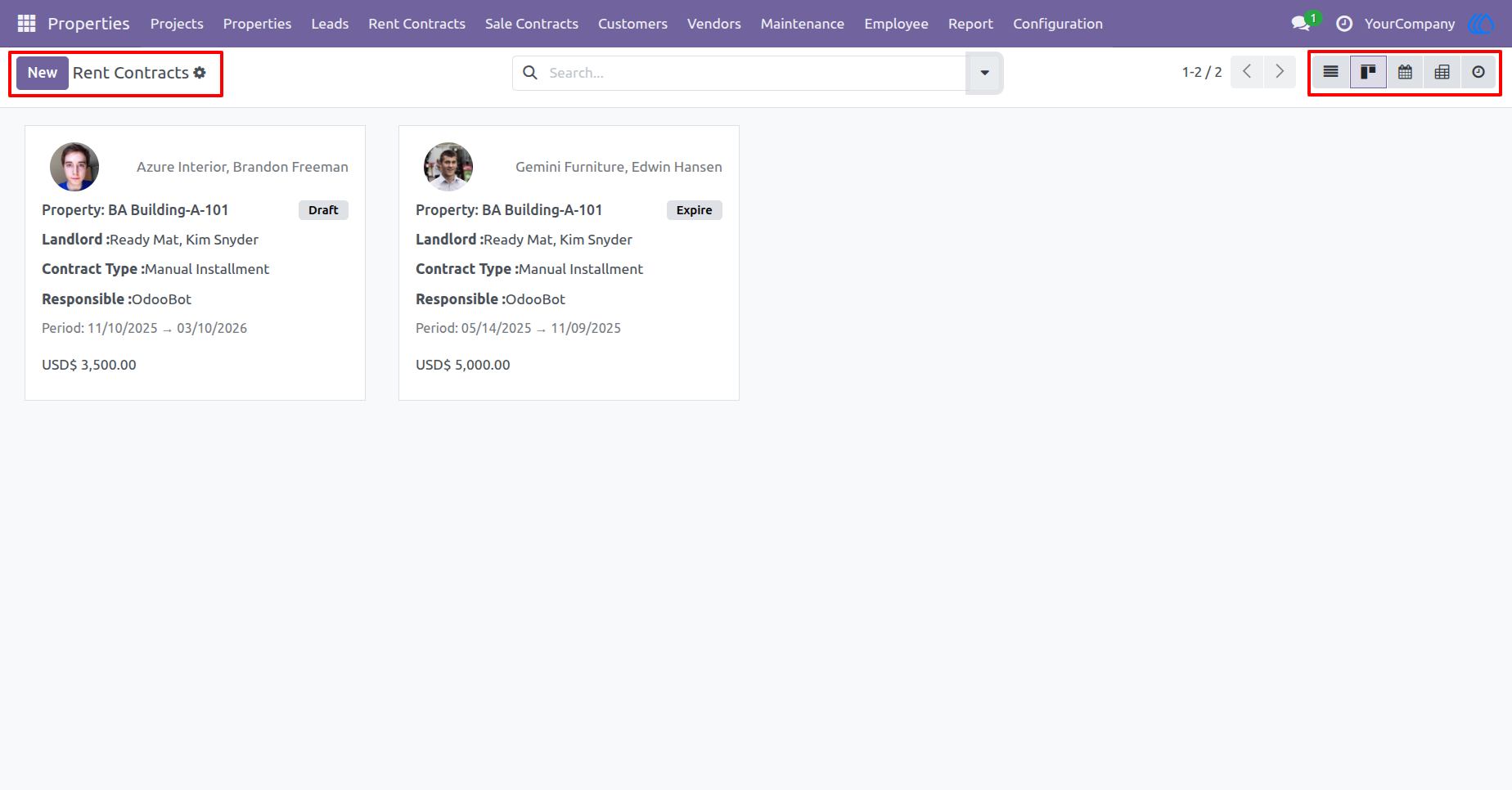Switch to calendar view

[x=1405, y=73]
